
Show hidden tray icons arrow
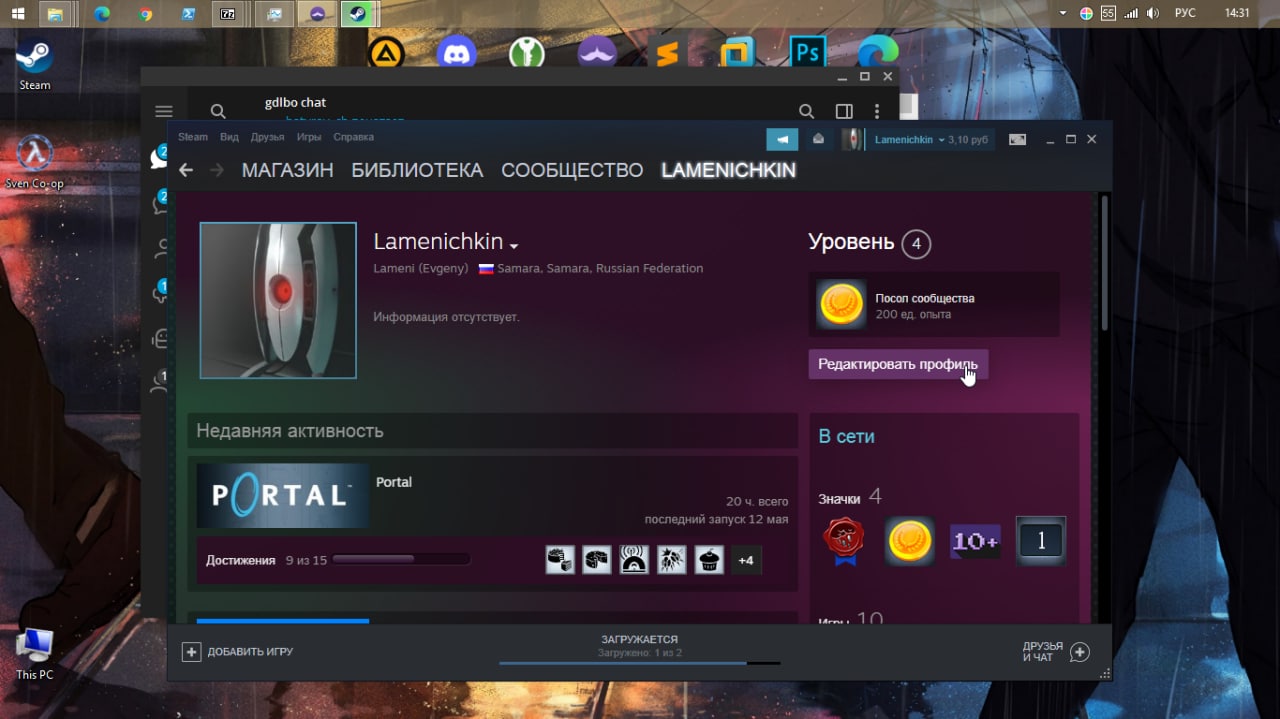coord(1064,14)
